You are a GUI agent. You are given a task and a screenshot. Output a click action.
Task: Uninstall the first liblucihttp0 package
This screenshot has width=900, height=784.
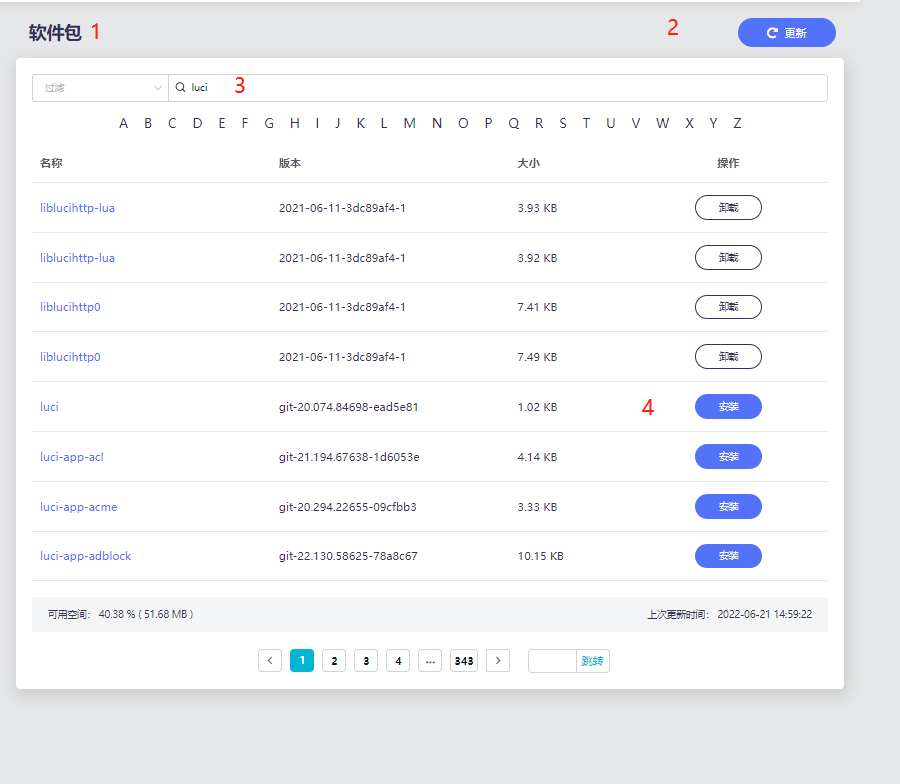(728, 307)
